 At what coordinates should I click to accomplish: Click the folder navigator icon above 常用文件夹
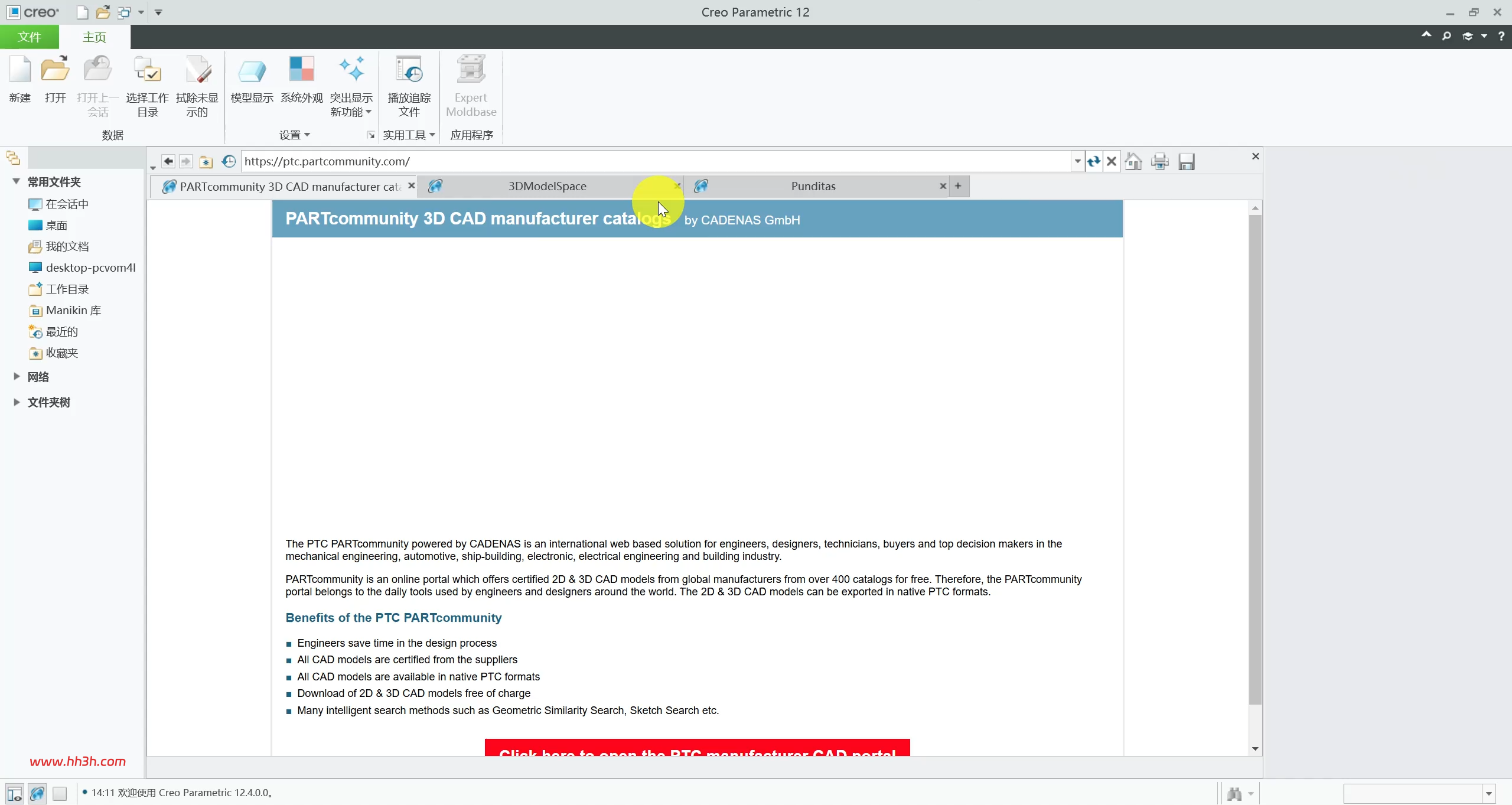click(x=13, y=158)
